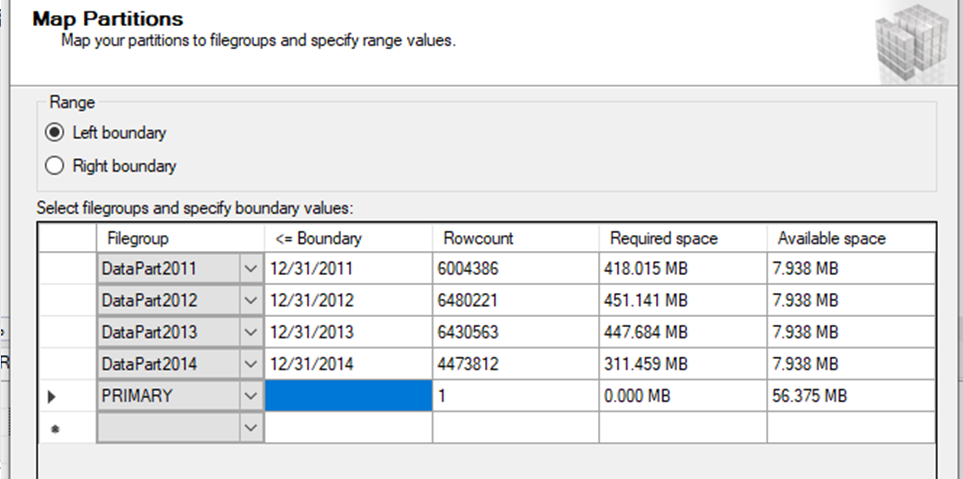
Task: Expand the DataPart2012 filegroup dropdown
Action: (x=250, y=300)
